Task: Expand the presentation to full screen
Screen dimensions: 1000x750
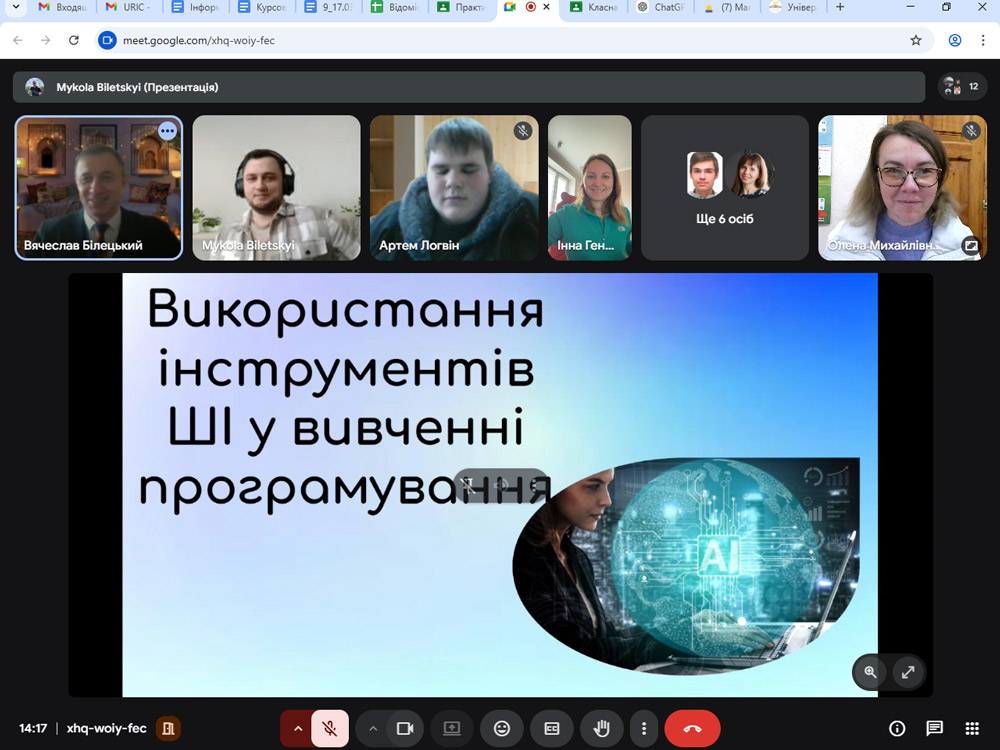Action: pos(908,673)
